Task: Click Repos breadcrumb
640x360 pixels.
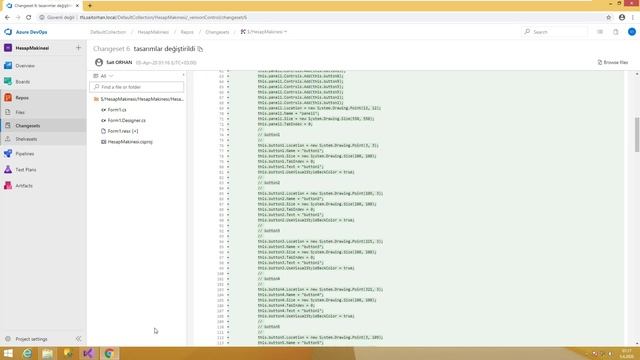Action: point(187,32)
